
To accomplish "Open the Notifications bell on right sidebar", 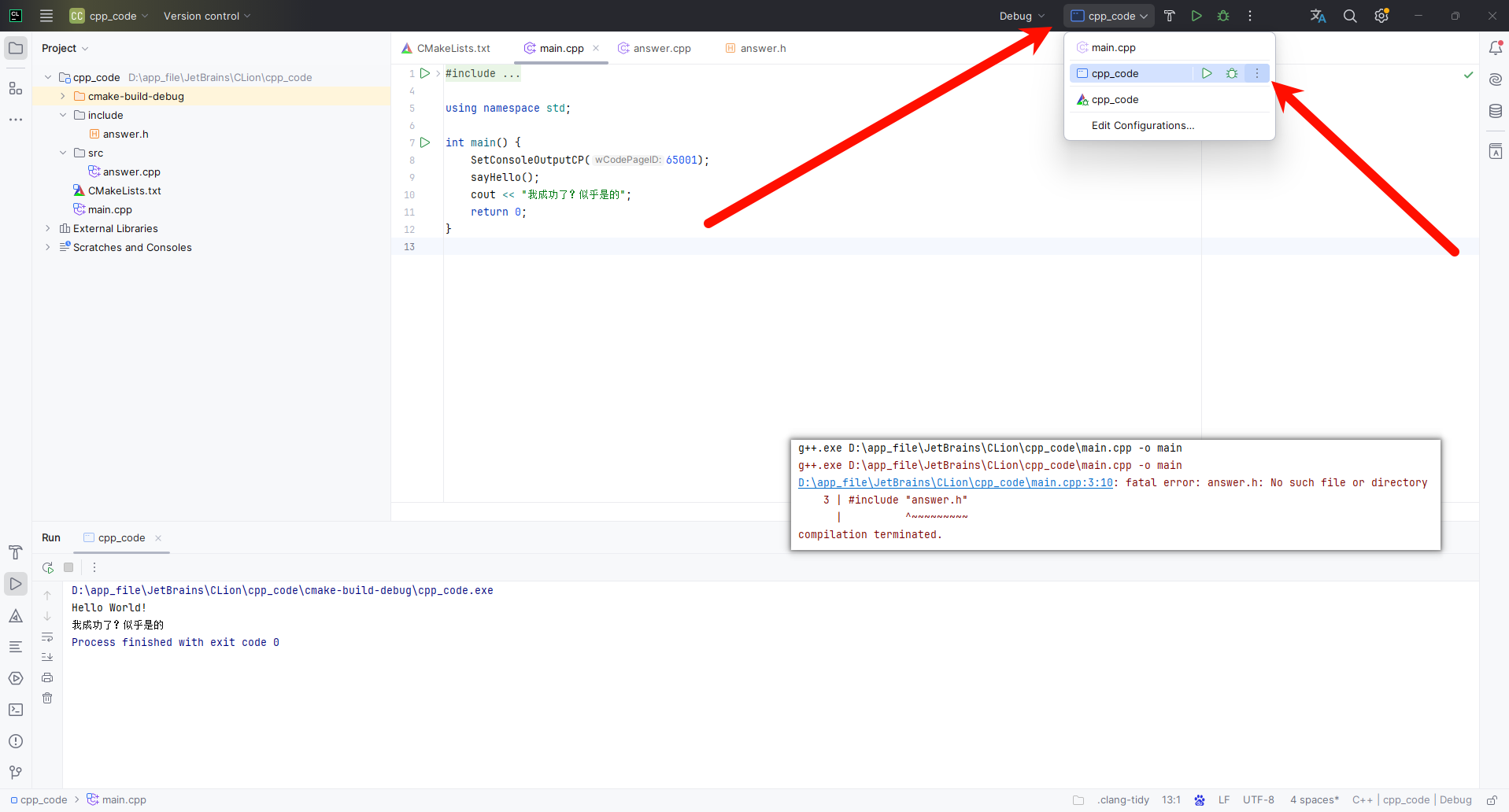I will pos(1495,48).
